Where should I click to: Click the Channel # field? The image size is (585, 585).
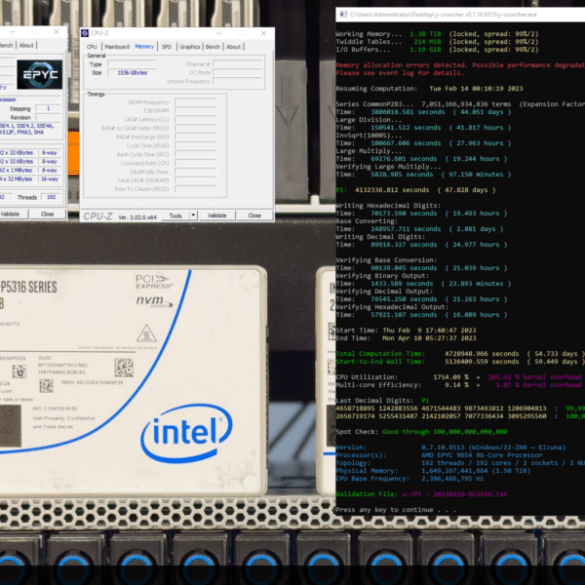238,64
